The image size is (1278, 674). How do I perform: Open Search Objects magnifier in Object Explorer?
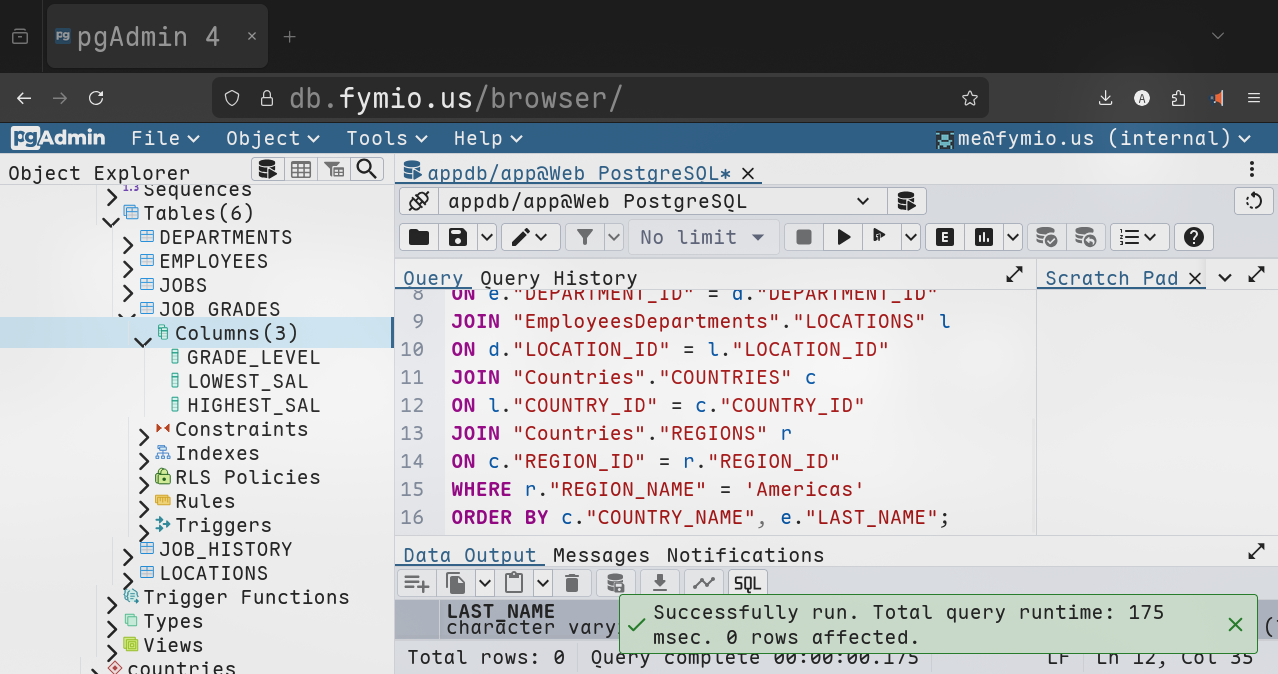[367, 169]
